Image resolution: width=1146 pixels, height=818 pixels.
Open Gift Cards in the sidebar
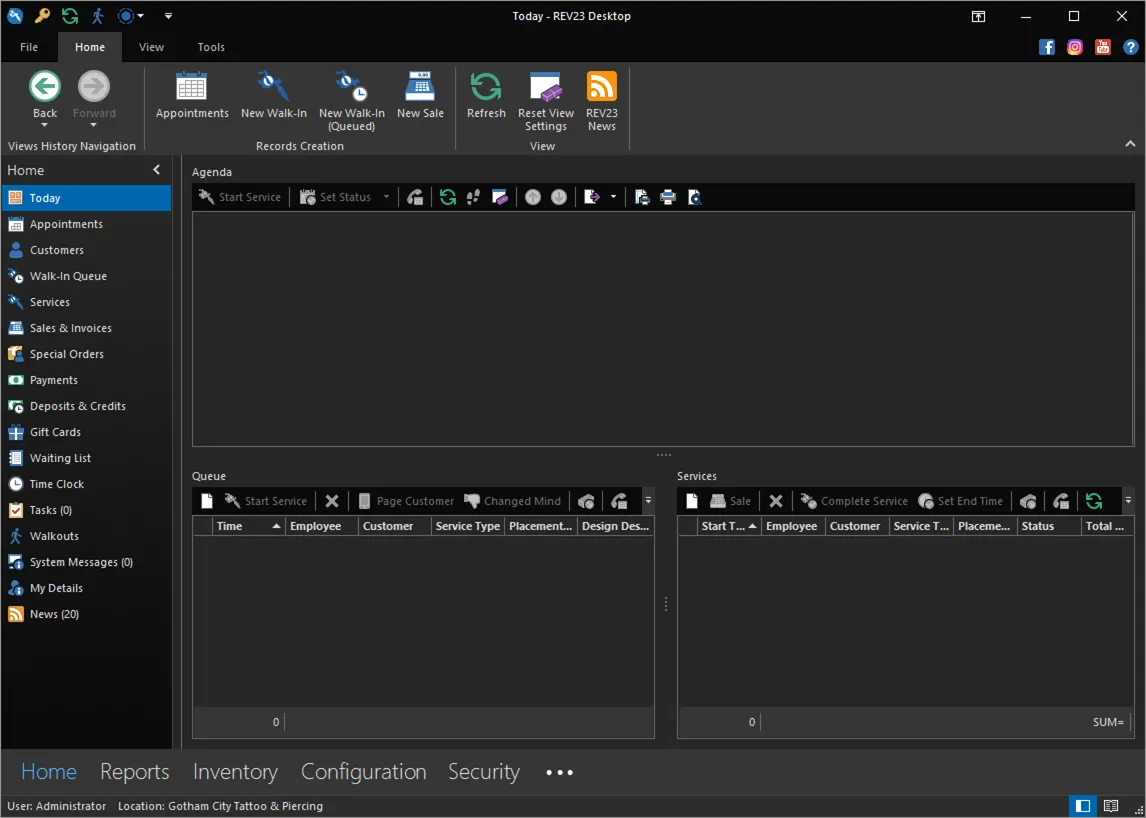coord(86,432)
